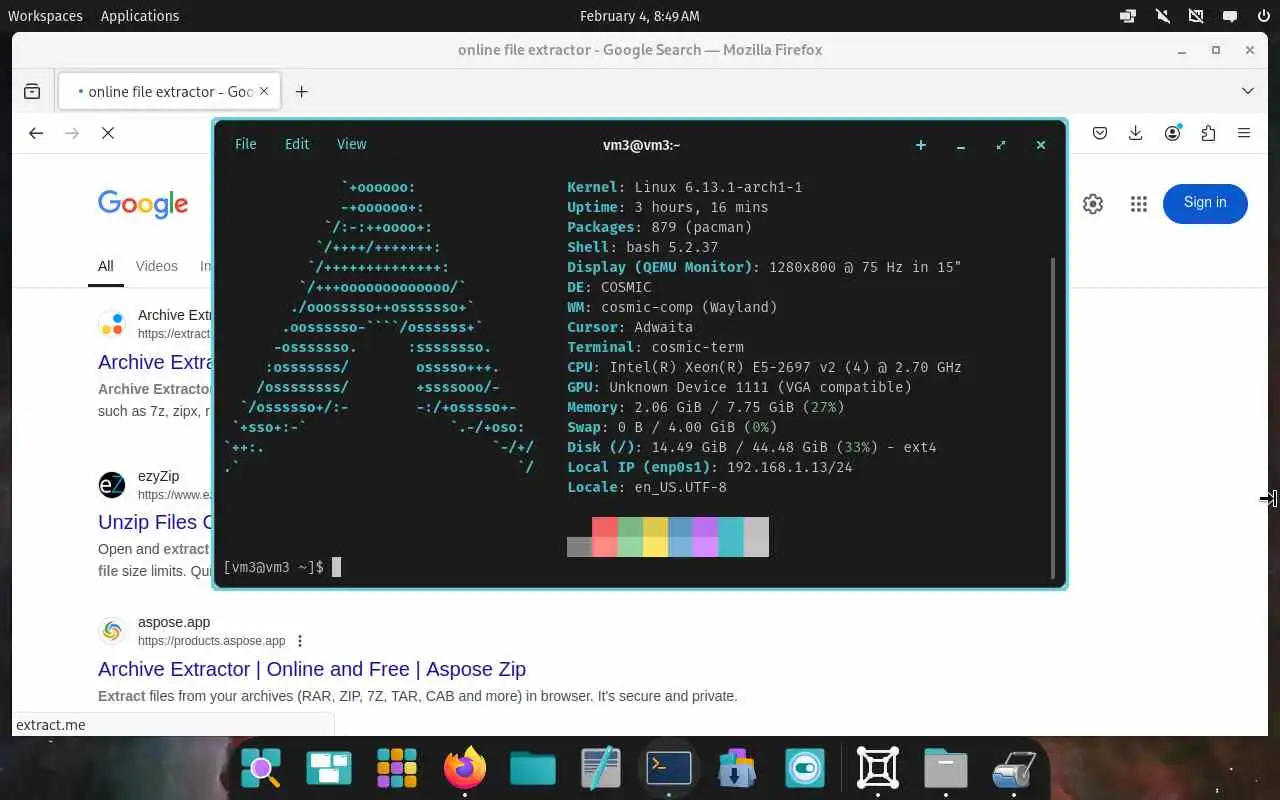Click the 'Shell: bash 5.2.37' line
This screenshot has height=800, width=1280.
[643, 247]
